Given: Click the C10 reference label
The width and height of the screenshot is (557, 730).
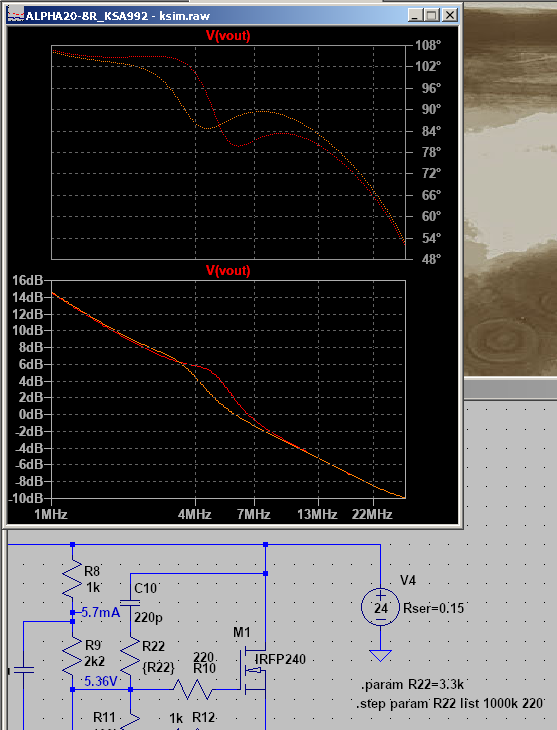Looking at the screenshot, I should [x=145, y=588].
